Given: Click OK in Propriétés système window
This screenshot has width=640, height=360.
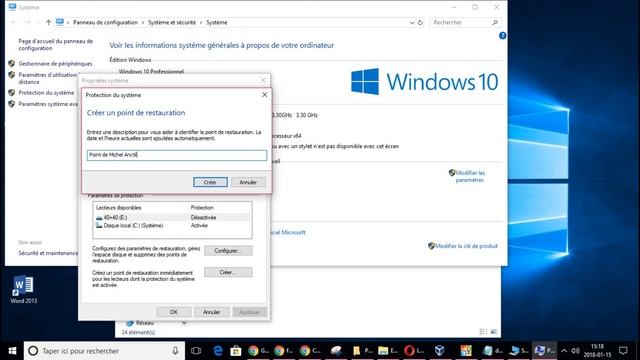Looking at the screenshot, I should [x=174, y=312].
